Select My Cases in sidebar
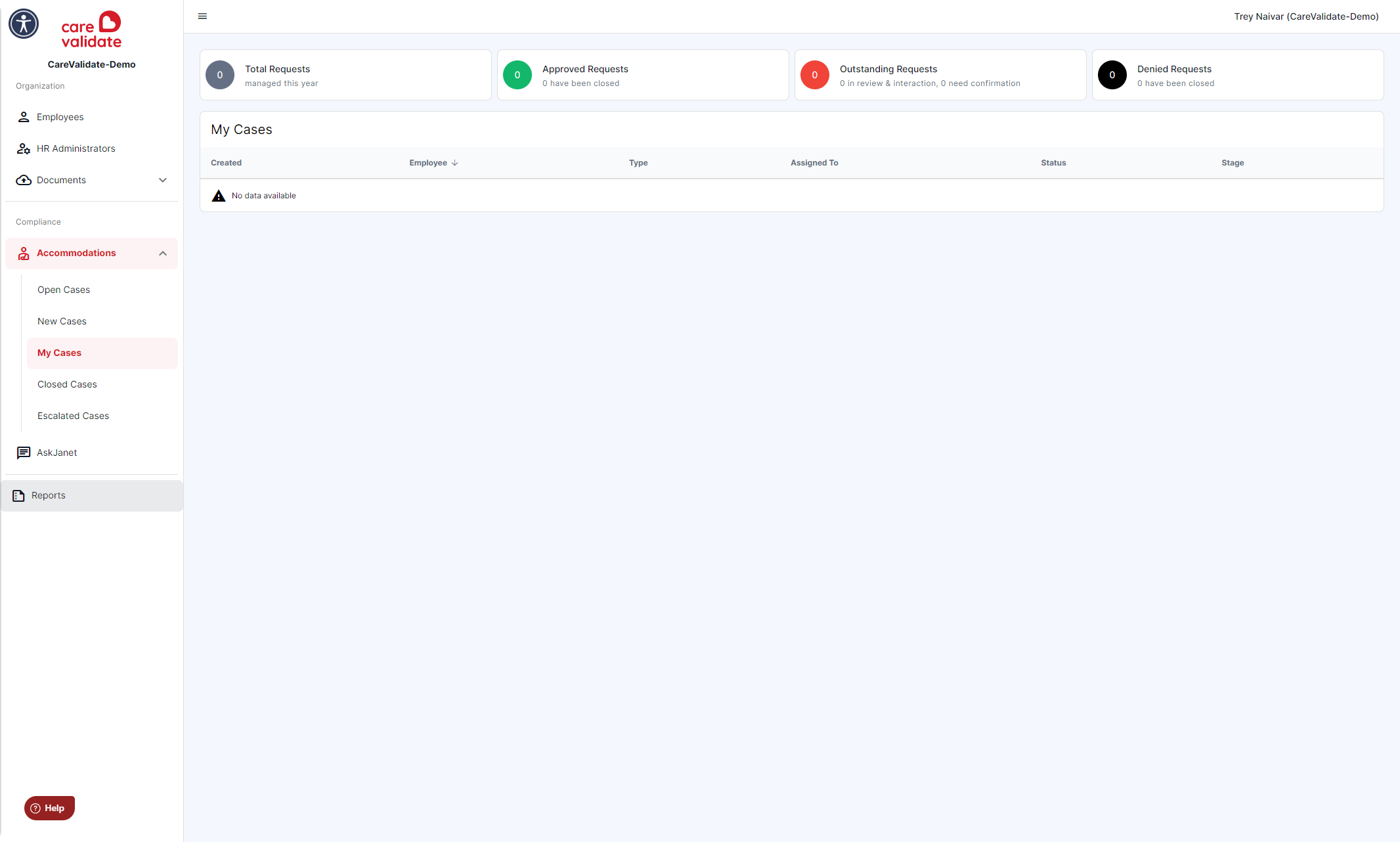This screenshot has height=842, width=1400. (x=102, y=353)
